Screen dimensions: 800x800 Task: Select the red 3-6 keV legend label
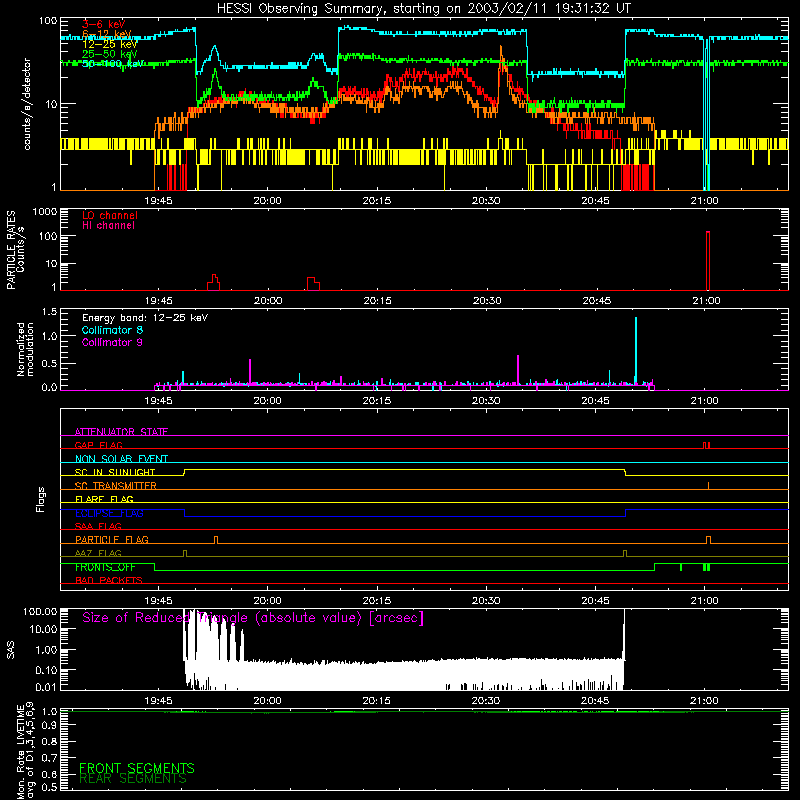(x=104, y=24)
